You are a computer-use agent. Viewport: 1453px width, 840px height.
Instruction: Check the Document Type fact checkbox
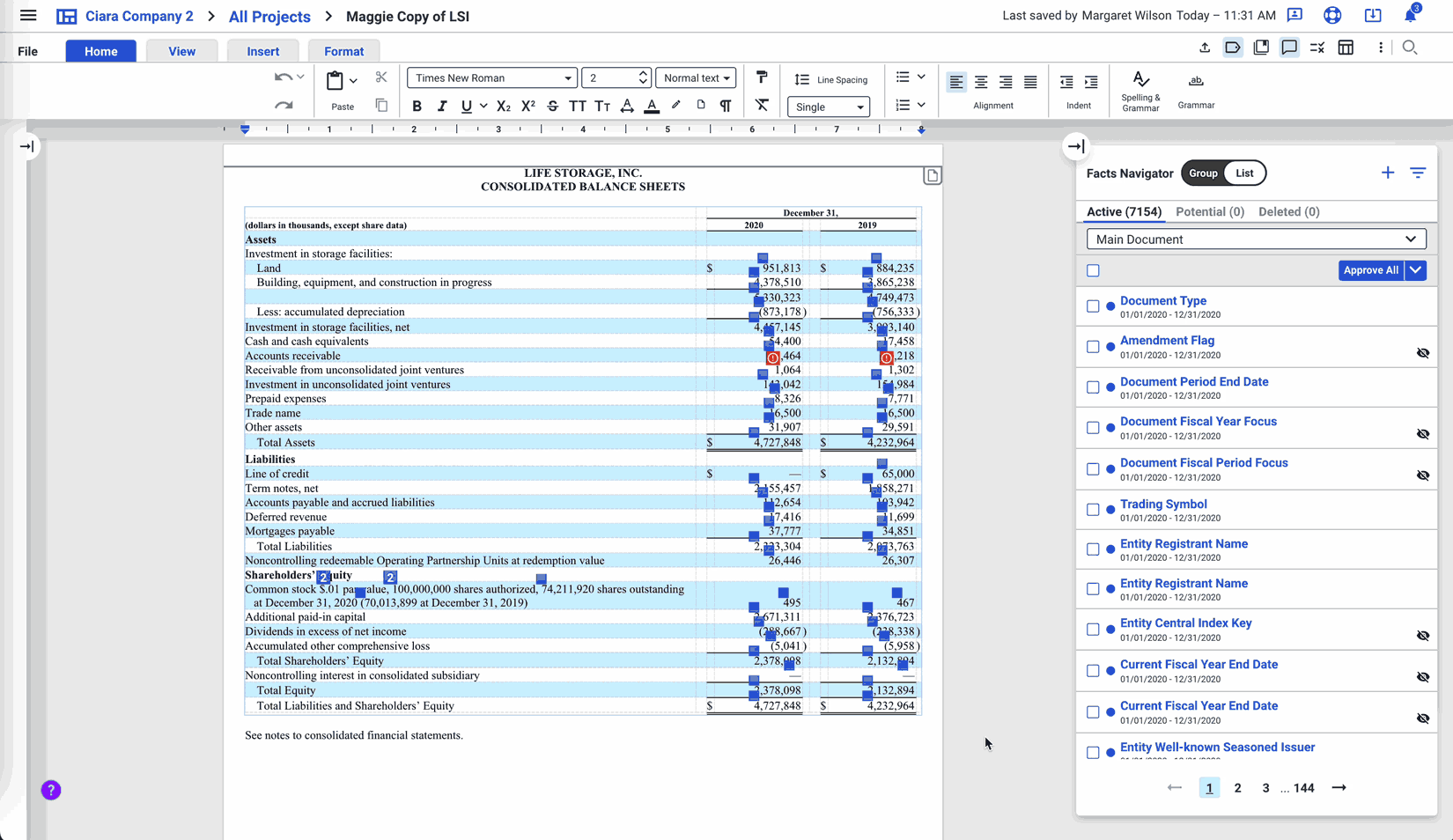click(x=1093, y=306)
